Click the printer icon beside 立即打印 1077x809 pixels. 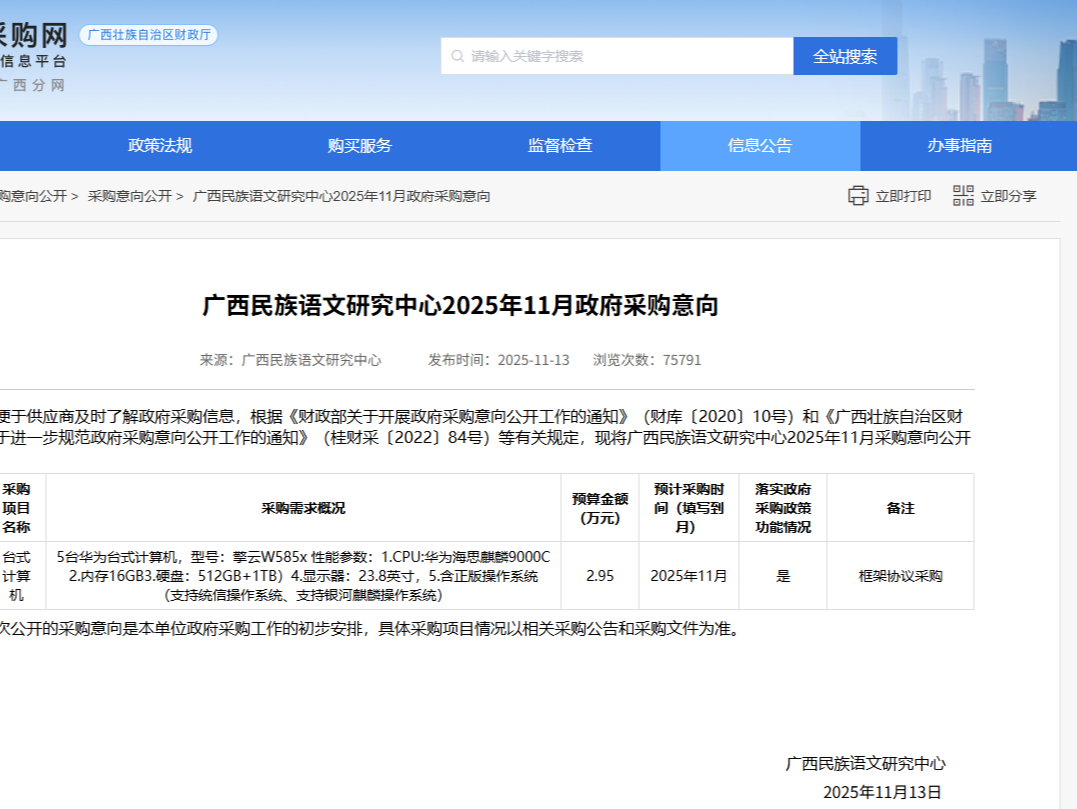pos(858,196)
